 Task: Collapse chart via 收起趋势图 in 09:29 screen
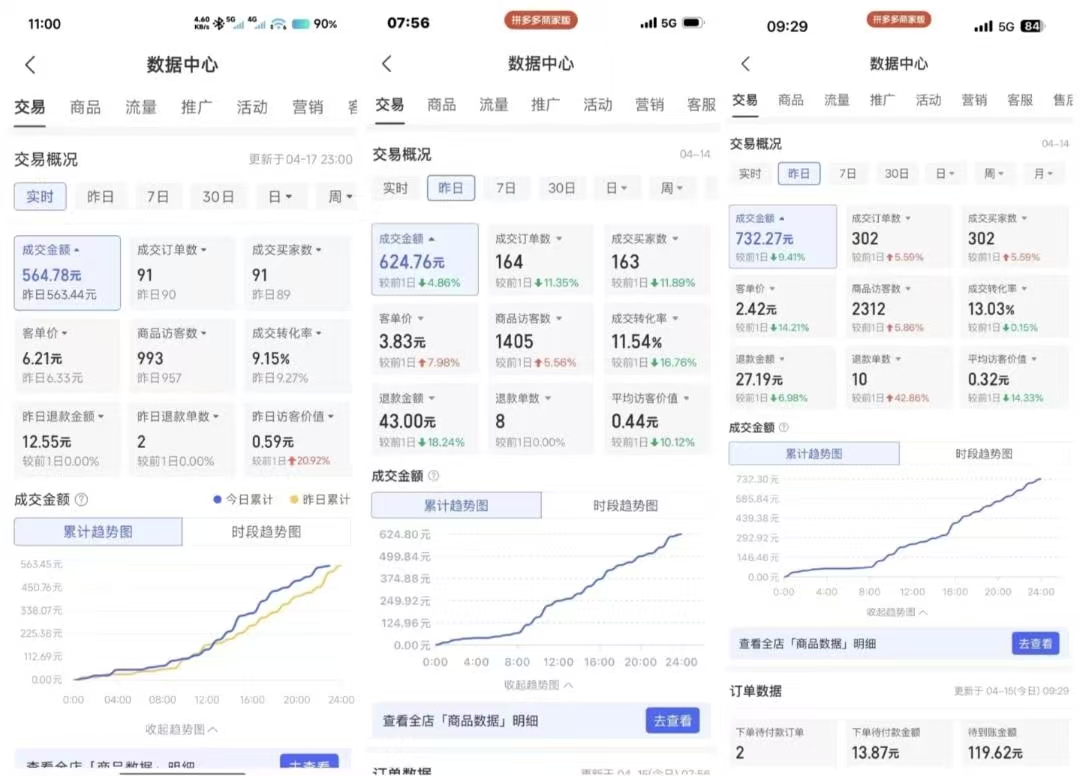click(x=897, y=612)
